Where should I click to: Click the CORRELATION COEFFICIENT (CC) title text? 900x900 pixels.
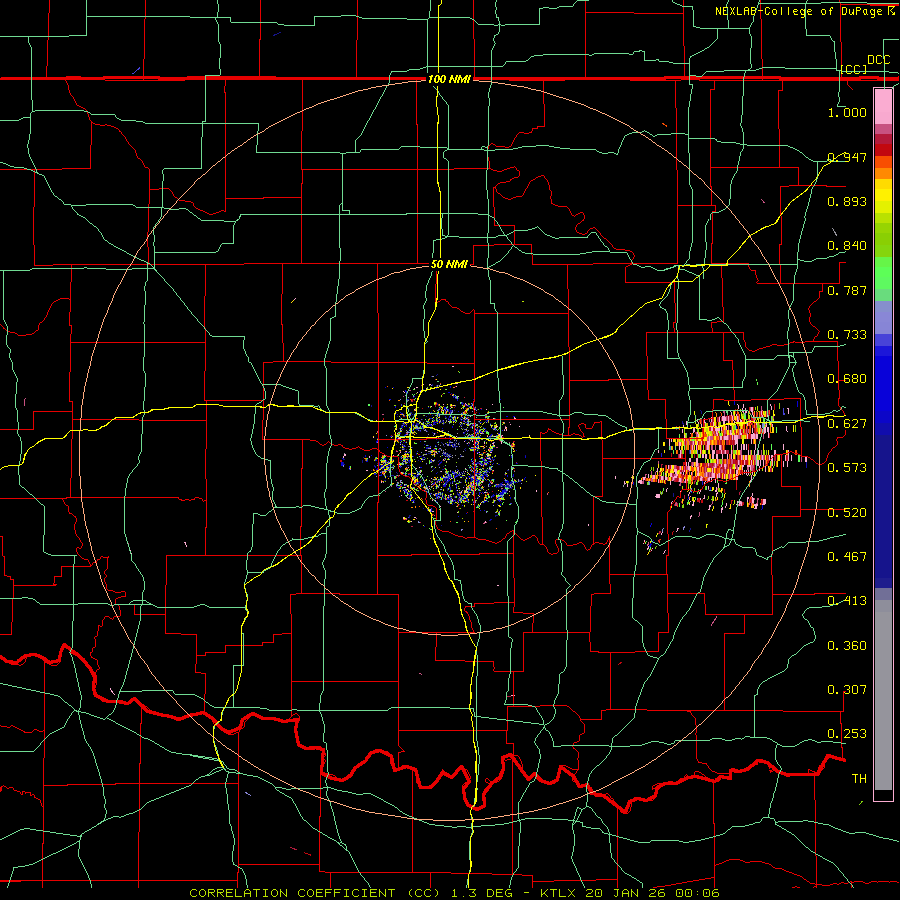point(315,893)
